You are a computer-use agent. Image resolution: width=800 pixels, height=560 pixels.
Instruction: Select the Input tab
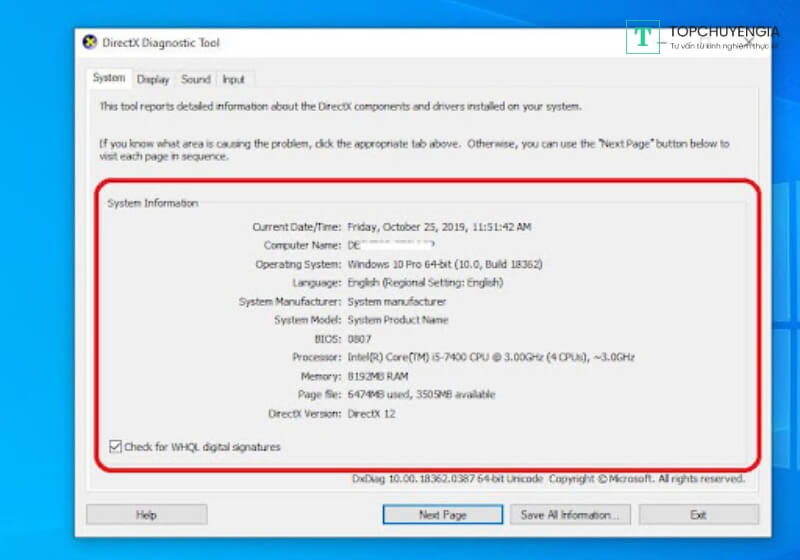[233, 79]
